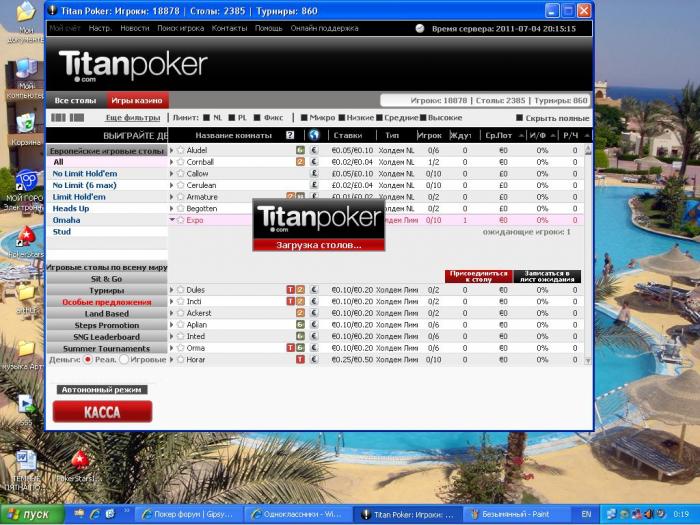Enable the Средние stakes checkbox
Screen dimensions: 700x525
coord(379,118)
